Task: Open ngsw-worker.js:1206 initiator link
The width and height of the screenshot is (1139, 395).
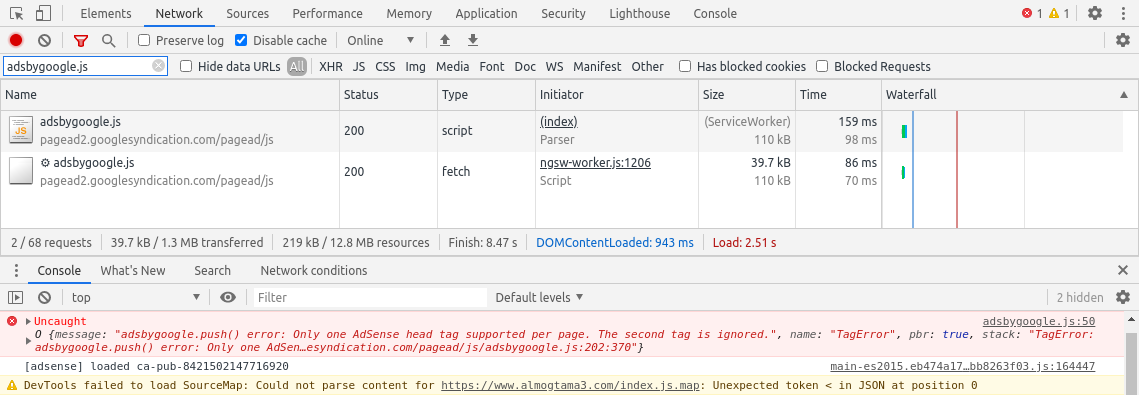Action: coord(595,163)
